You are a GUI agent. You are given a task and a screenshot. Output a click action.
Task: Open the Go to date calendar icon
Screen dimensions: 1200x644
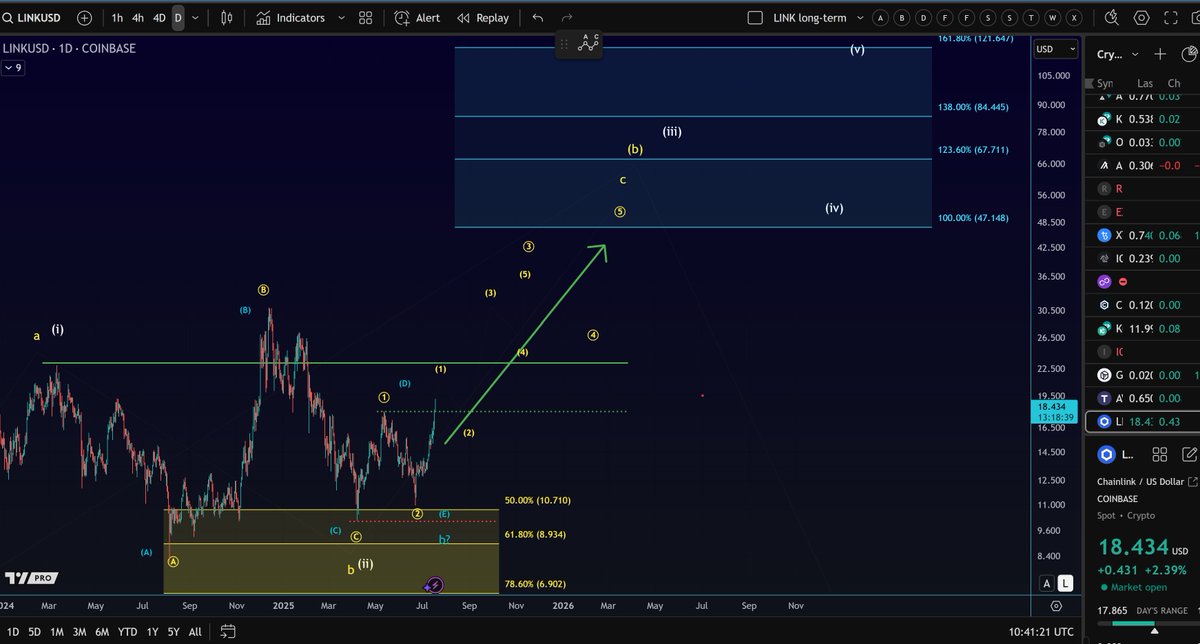tap(228, 632)
